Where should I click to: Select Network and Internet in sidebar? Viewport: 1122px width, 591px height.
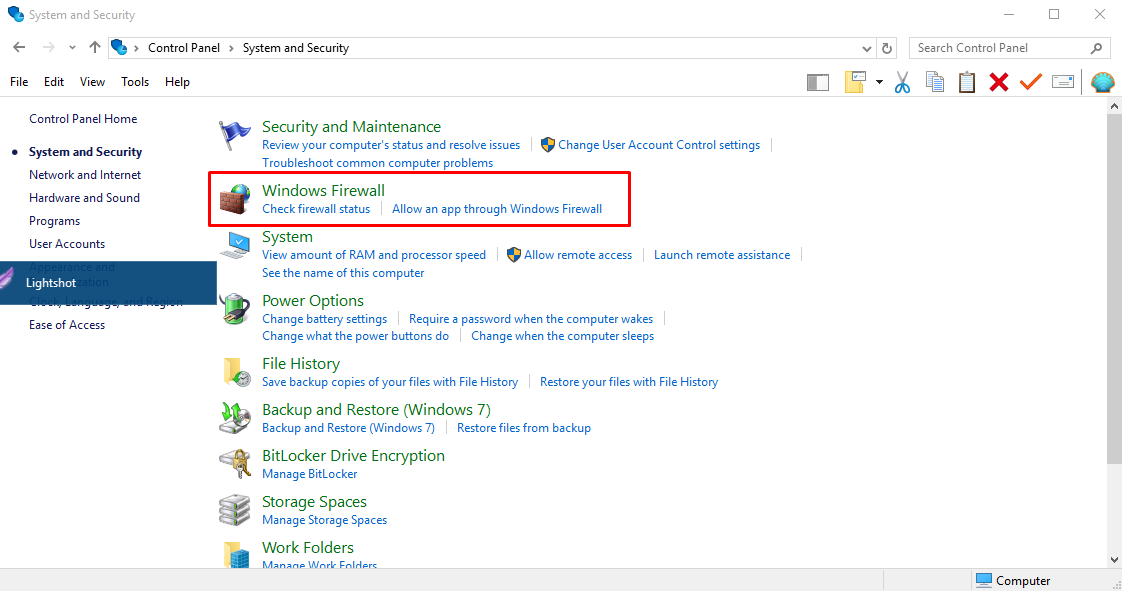85,175
